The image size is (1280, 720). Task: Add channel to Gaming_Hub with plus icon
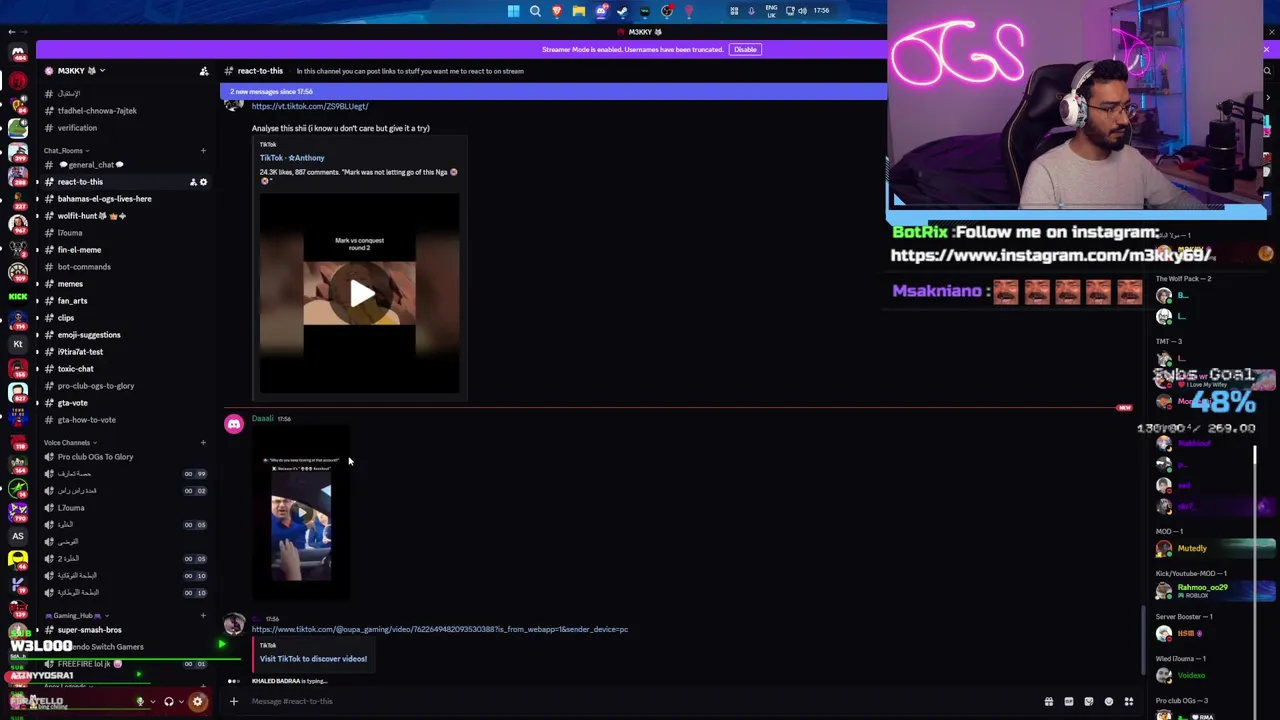point(203,616)
